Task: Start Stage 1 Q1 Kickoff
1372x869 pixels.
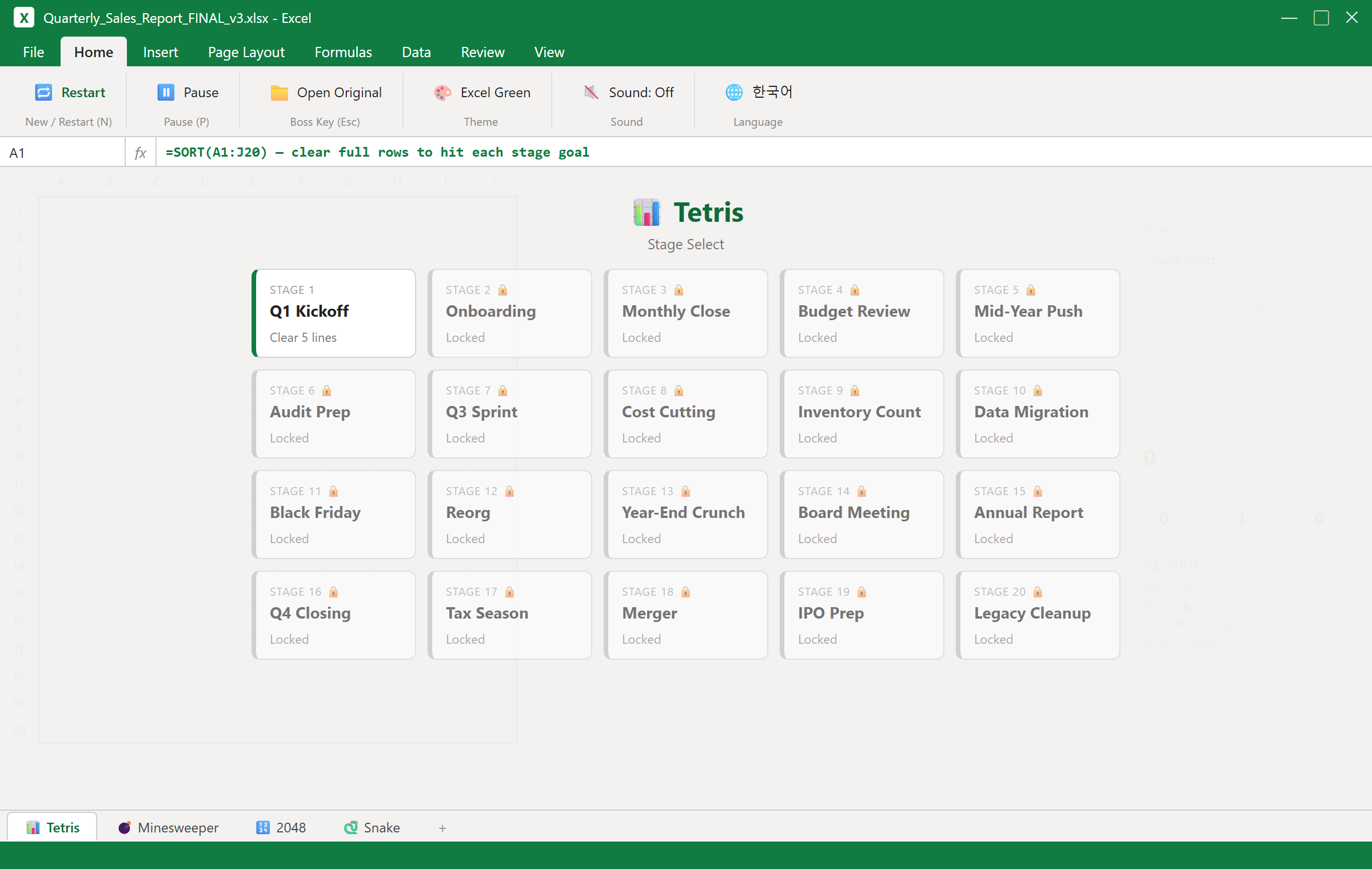Action: (x=334, y=313)
